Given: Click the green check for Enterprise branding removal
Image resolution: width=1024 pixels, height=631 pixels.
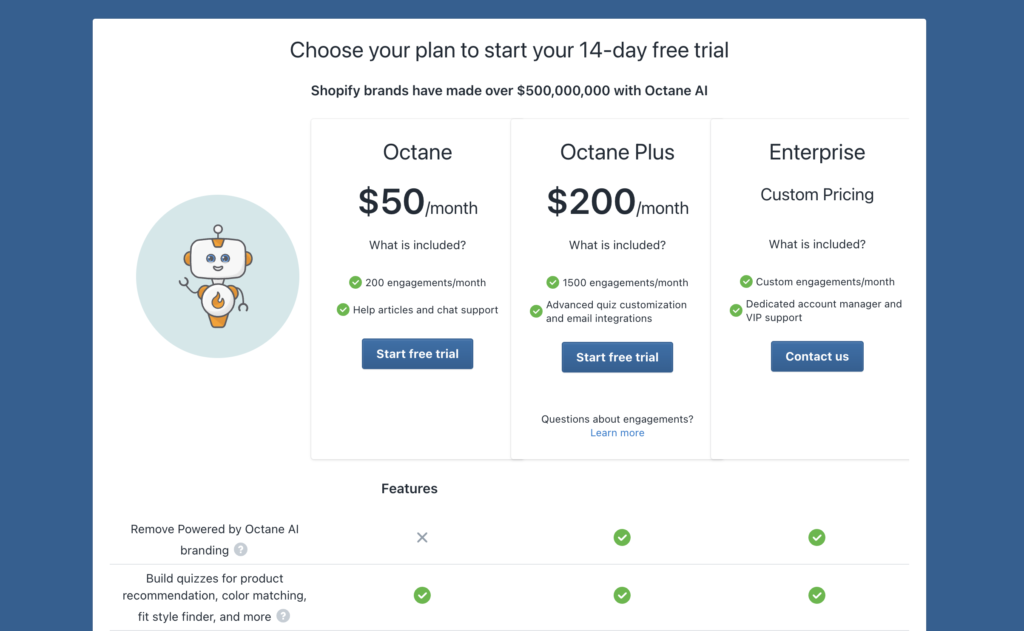Looking at the screenshot, I should pos(817,537).
